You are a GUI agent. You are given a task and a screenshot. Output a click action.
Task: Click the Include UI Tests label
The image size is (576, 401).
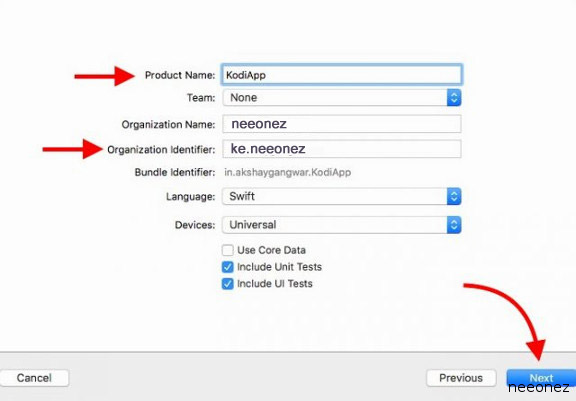tap(275, 283)
